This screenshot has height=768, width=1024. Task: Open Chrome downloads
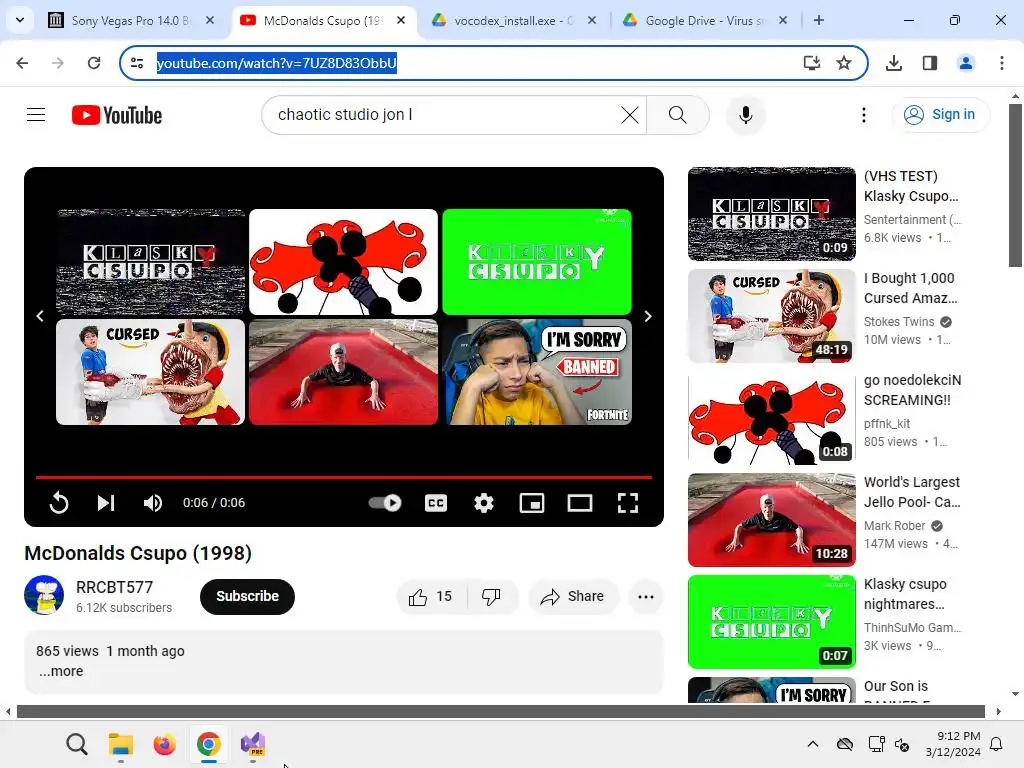[894, 63]
